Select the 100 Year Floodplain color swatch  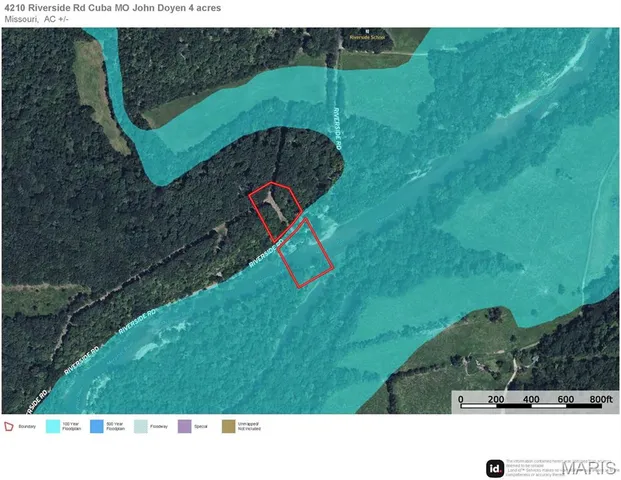(53, 427)
